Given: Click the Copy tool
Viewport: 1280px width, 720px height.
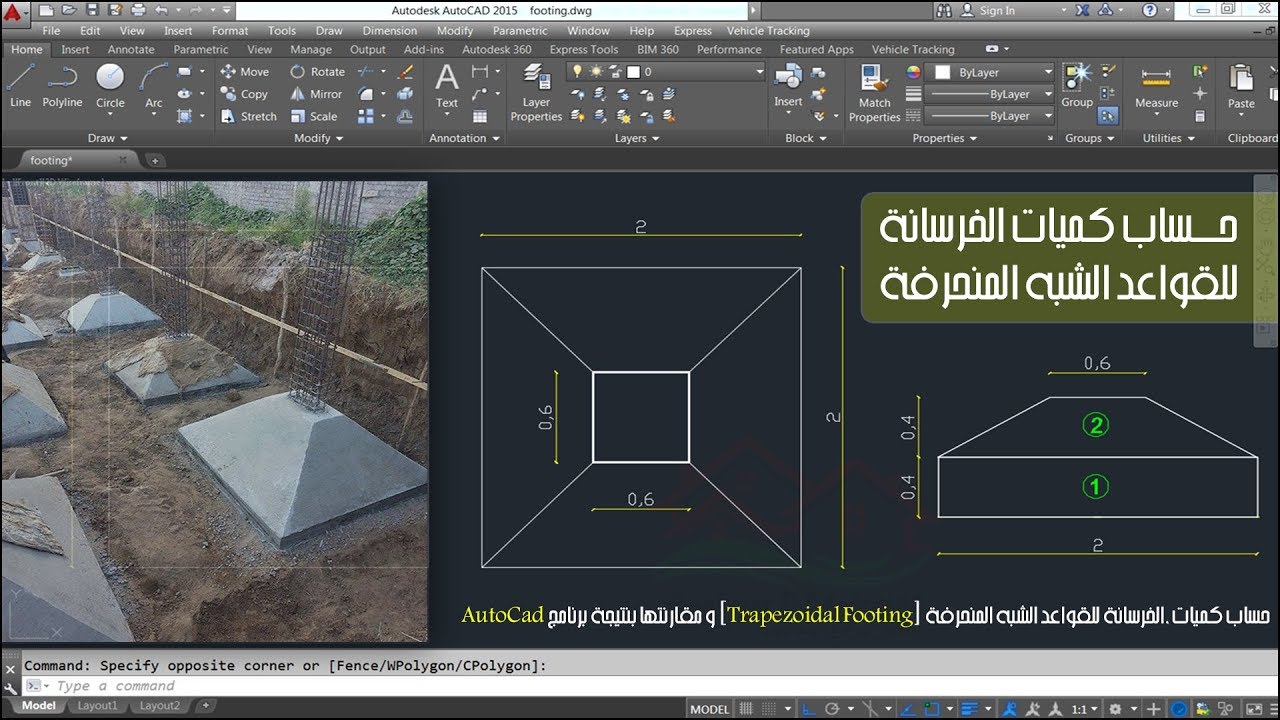Looking at the screenshot, I should point(245,94).
